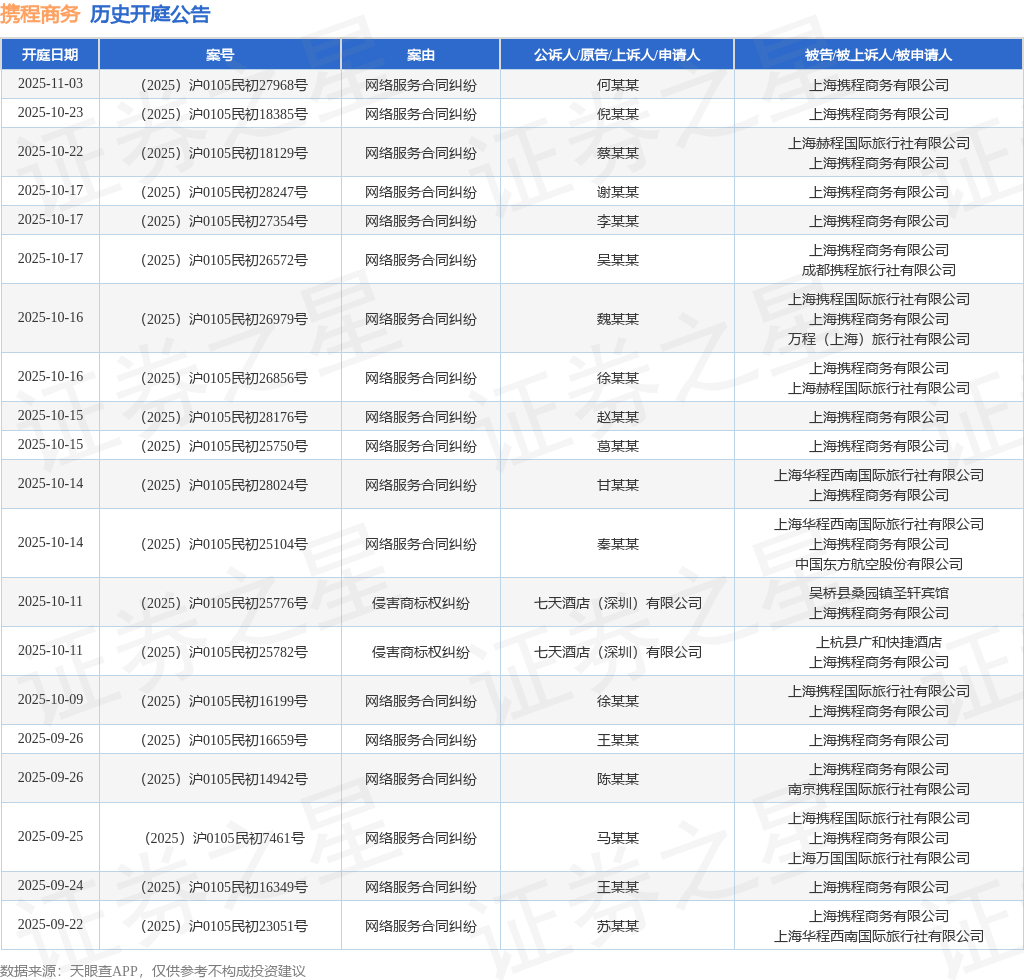Click defendant 吴桥县桑园镇圣轩宾馆

[878, 593]
